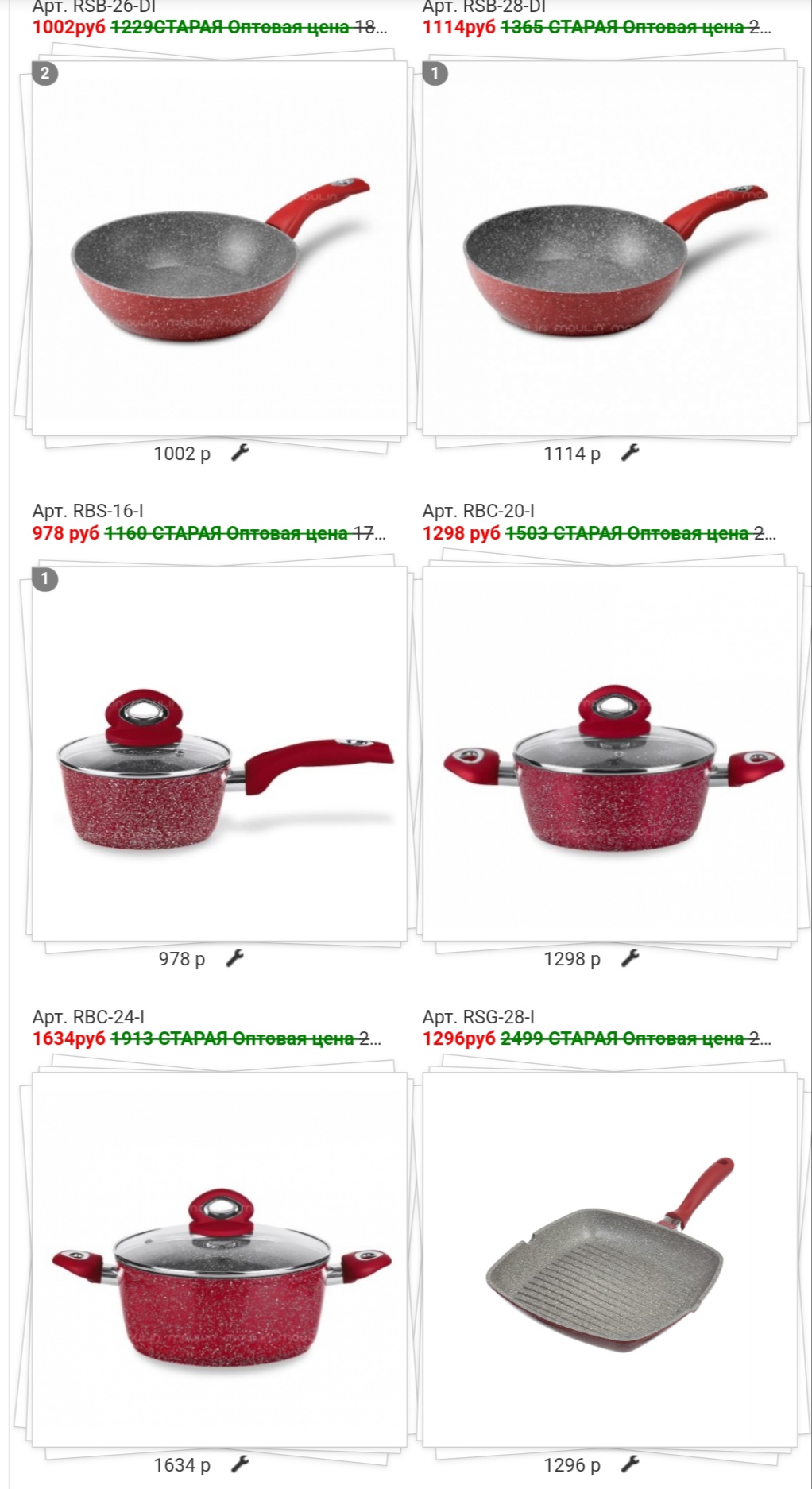Screen dimensions: 812x1489
Task: Click the badge '1' on RBS-16-I saucepan
Action: tap(45, 579)
